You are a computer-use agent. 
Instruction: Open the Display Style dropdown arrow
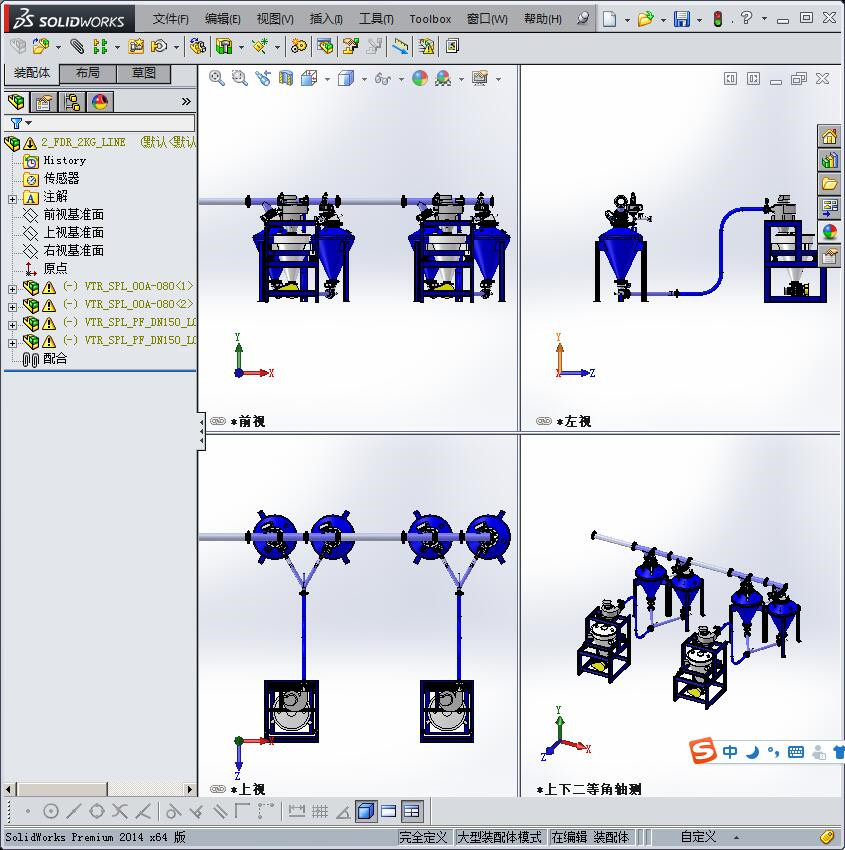(x=364, y=79)
